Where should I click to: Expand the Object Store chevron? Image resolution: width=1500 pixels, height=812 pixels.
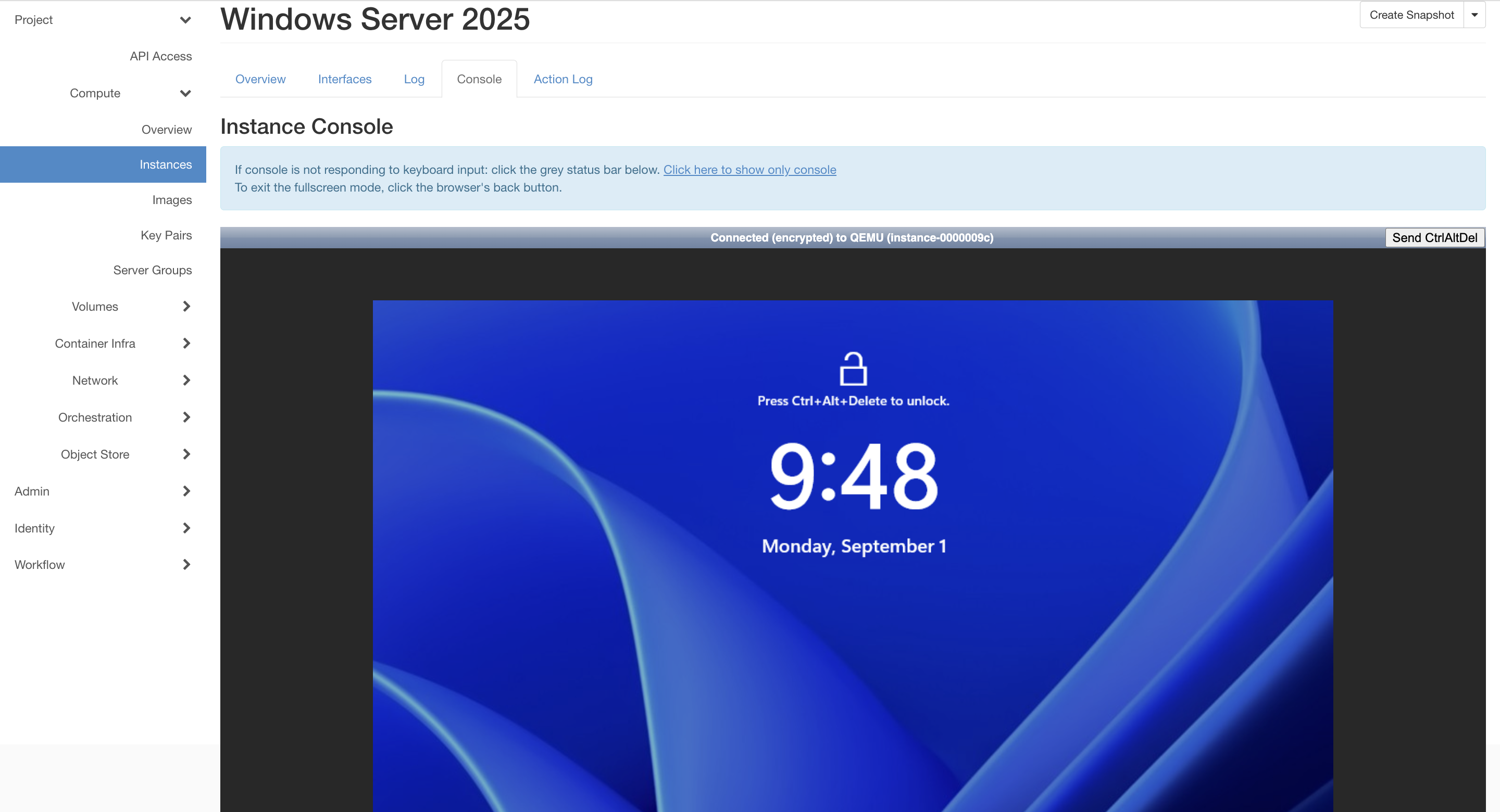pyautogui.click(x=186, y=454)
